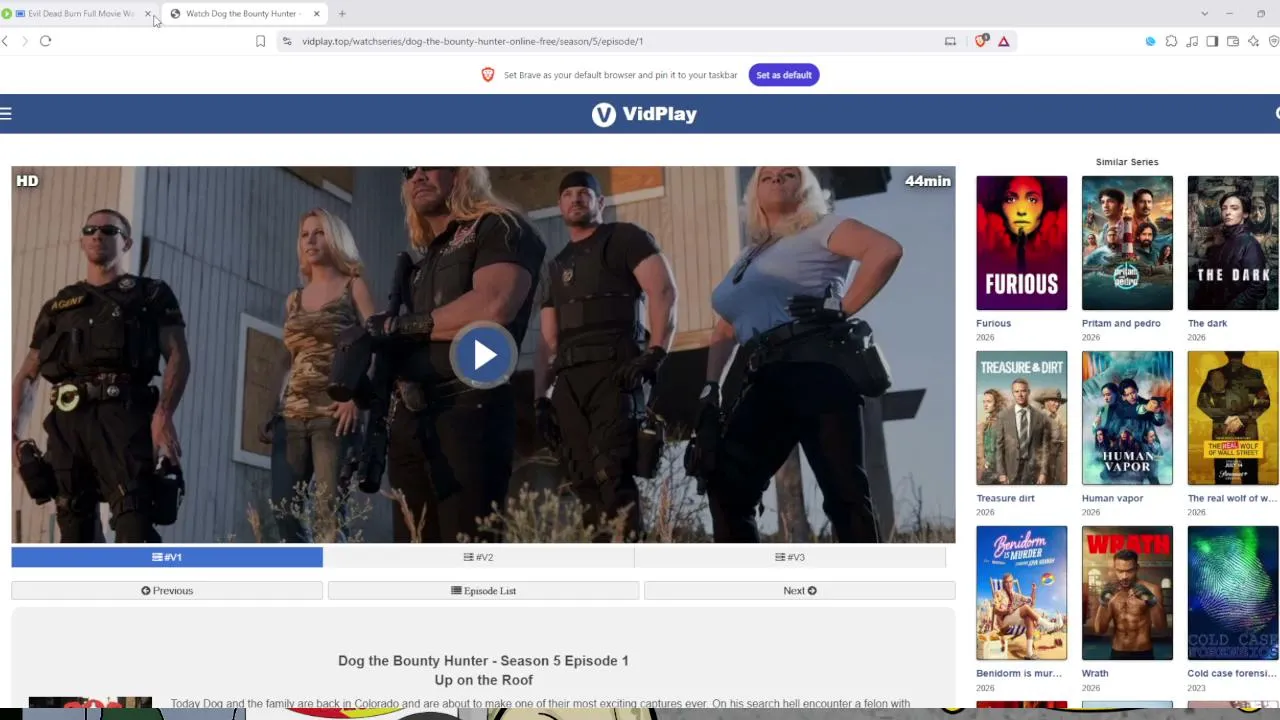This screenshot has width=1280, height=720.
Task: Open the Extensions puzzle icon
Action: pyautogui.click(x=1171, y=41)
